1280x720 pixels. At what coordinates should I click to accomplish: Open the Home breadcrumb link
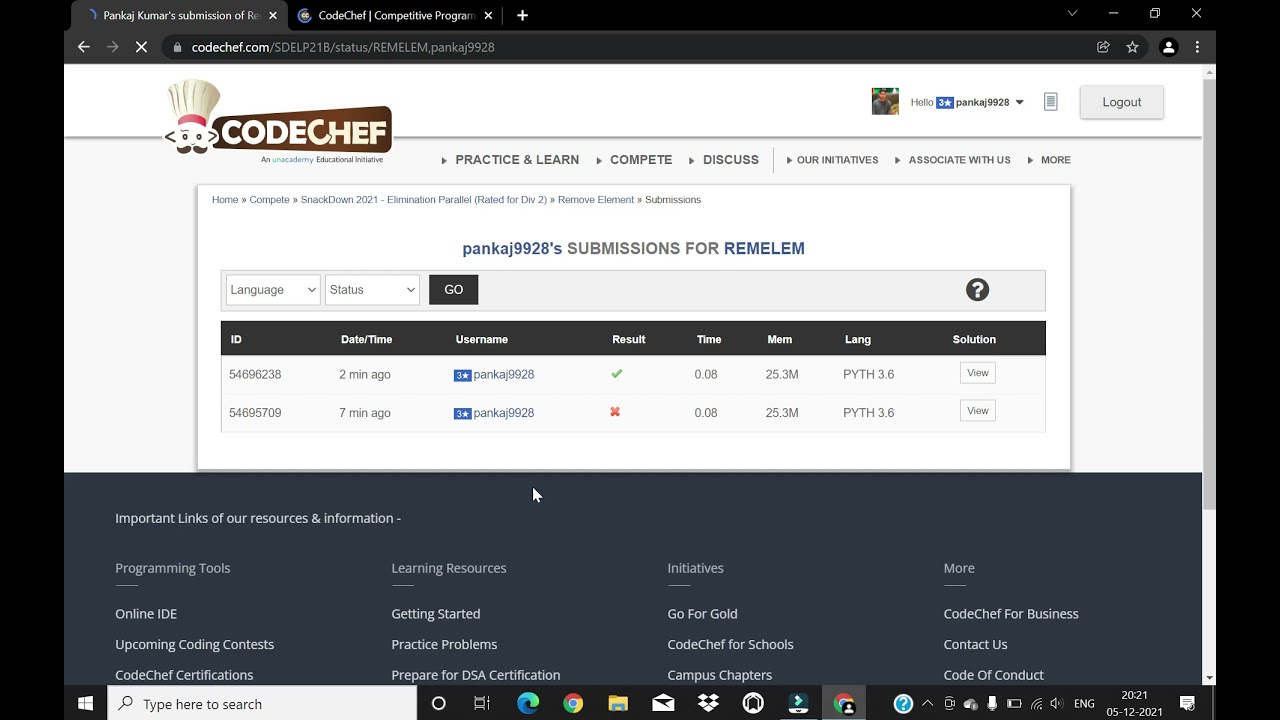(x=225, y=200)
